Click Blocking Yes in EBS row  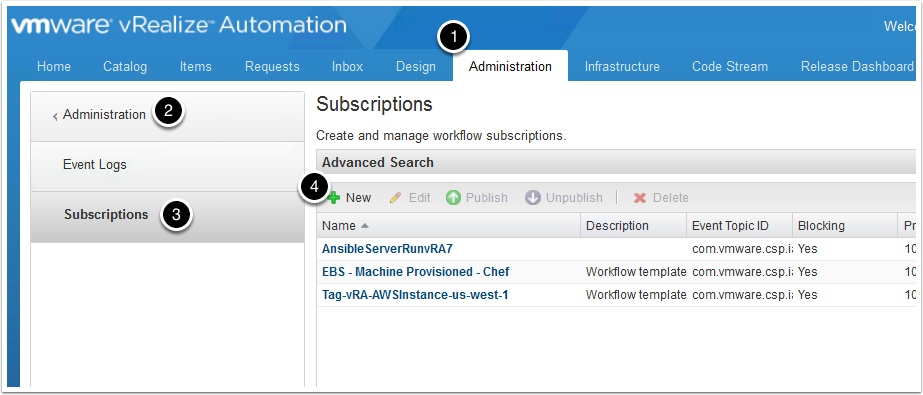pyautogui.click(x=808, y=272)
